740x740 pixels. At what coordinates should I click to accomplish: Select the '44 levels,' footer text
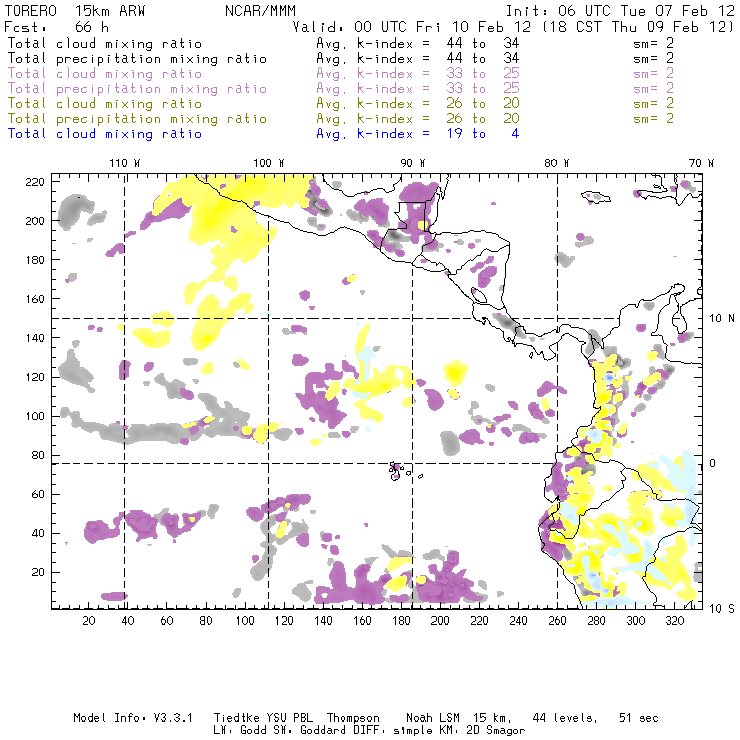pos(565,718)
